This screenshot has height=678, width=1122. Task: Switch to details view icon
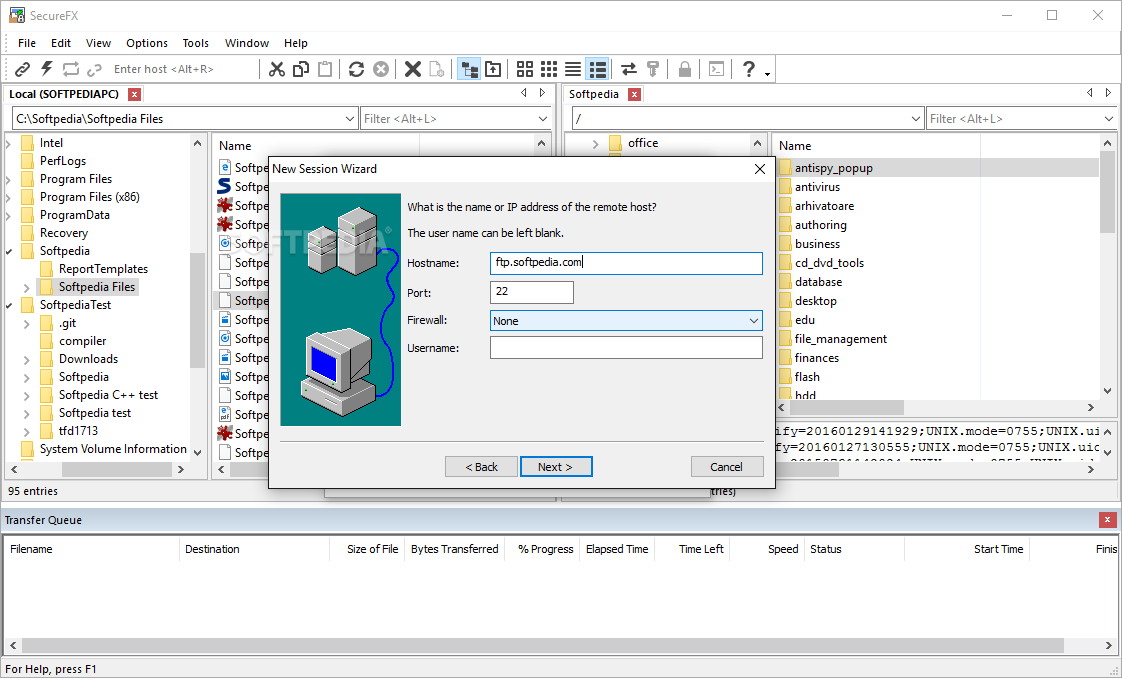pyautogui.click(x=597, y=69)
